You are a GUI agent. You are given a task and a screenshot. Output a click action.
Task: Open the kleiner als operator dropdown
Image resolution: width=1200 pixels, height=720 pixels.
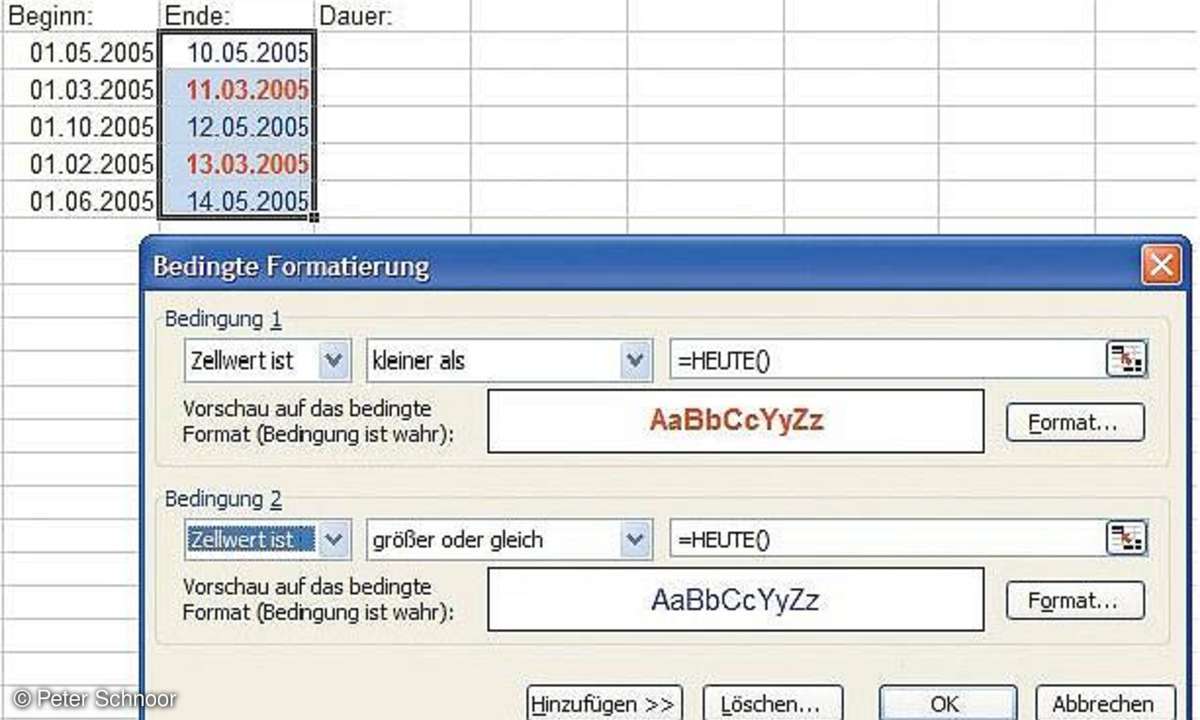coord(634,360)
